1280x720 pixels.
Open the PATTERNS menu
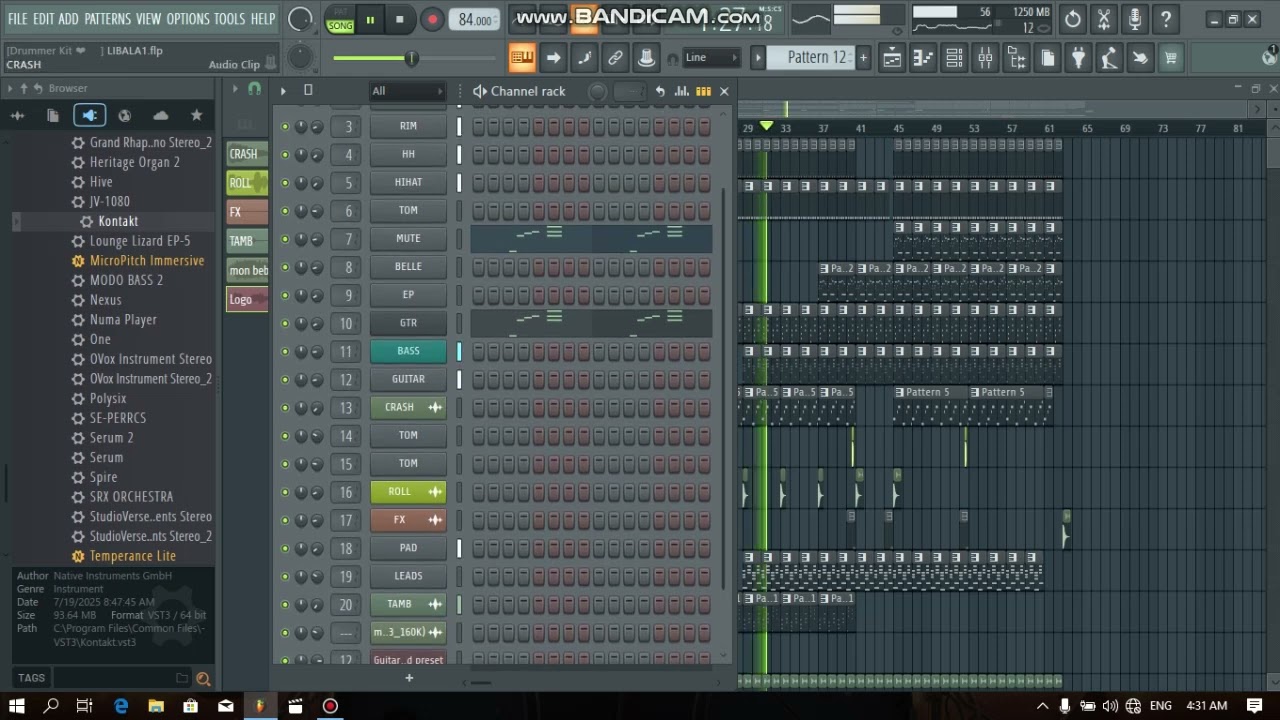tap(107, 19)
